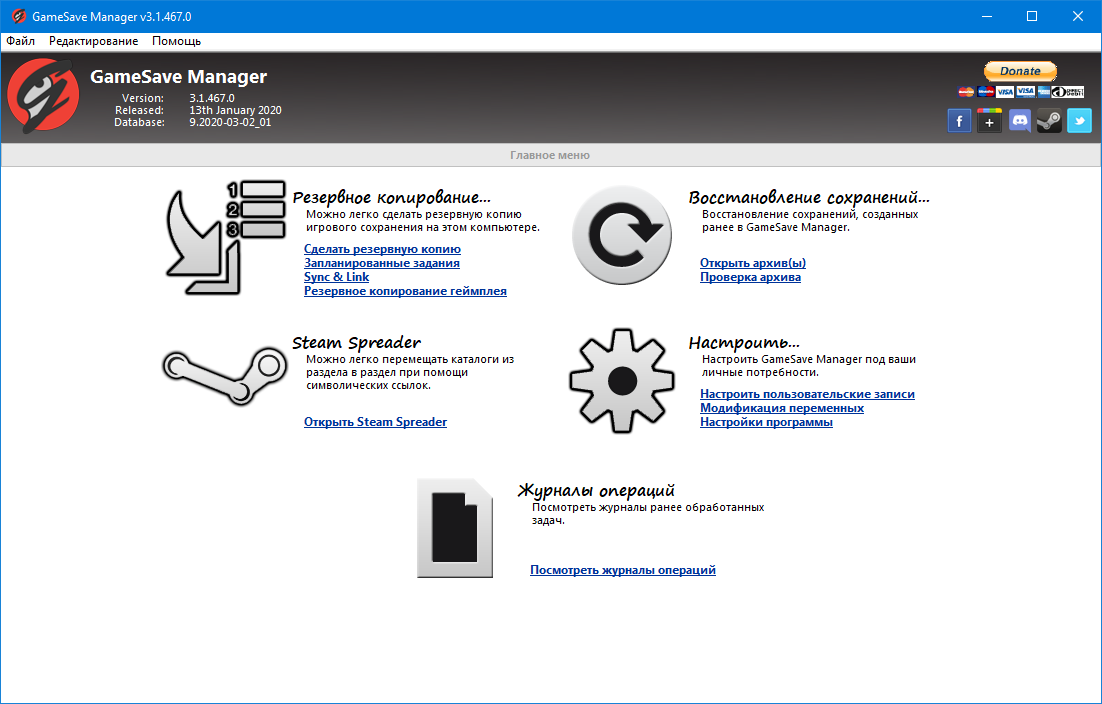Click the numbered-arrow backup icon
Image resolution: width=1102 pixels, height=704 pixels.
pyautogui.click(x=224, y=236)
